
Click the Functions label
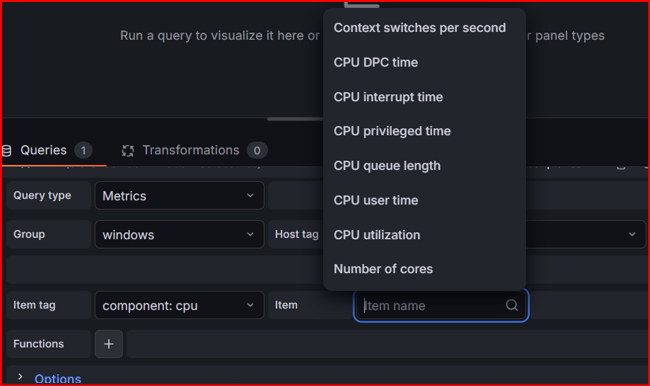[39, 344]
